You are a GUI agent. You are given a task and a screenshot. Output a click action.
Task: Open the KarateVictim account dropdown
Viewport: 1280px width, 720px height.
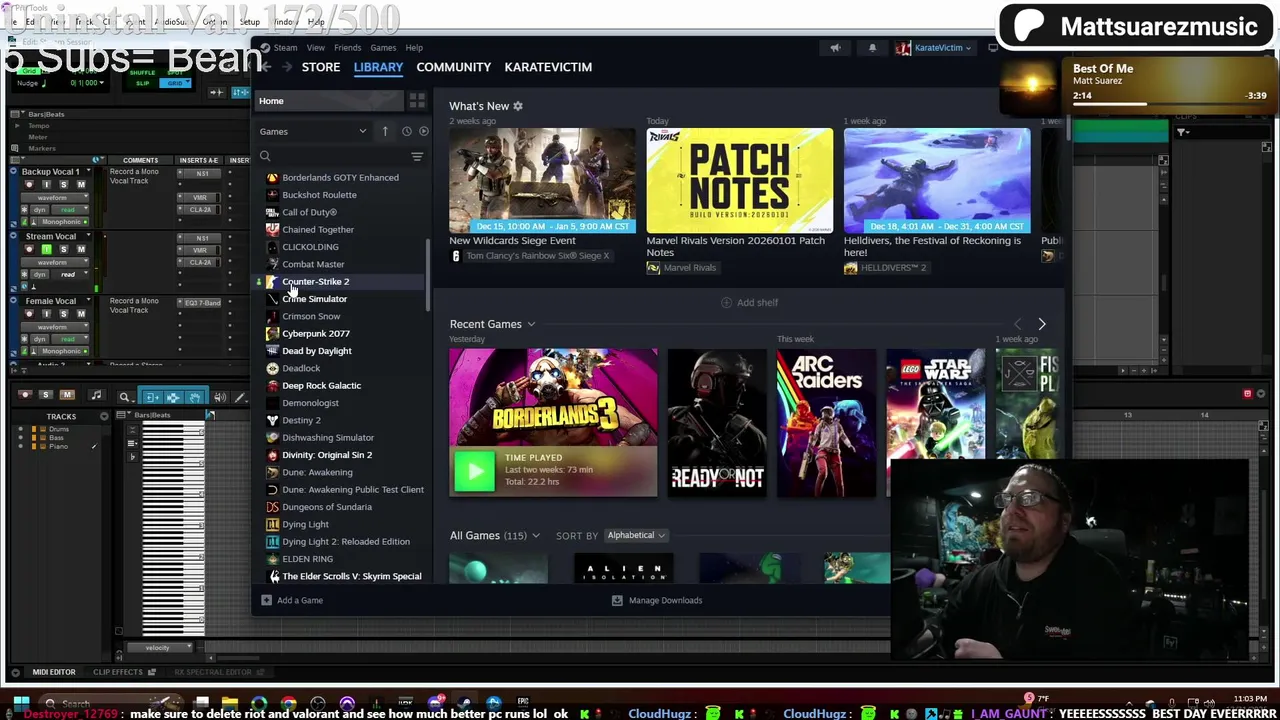point(936,47)
